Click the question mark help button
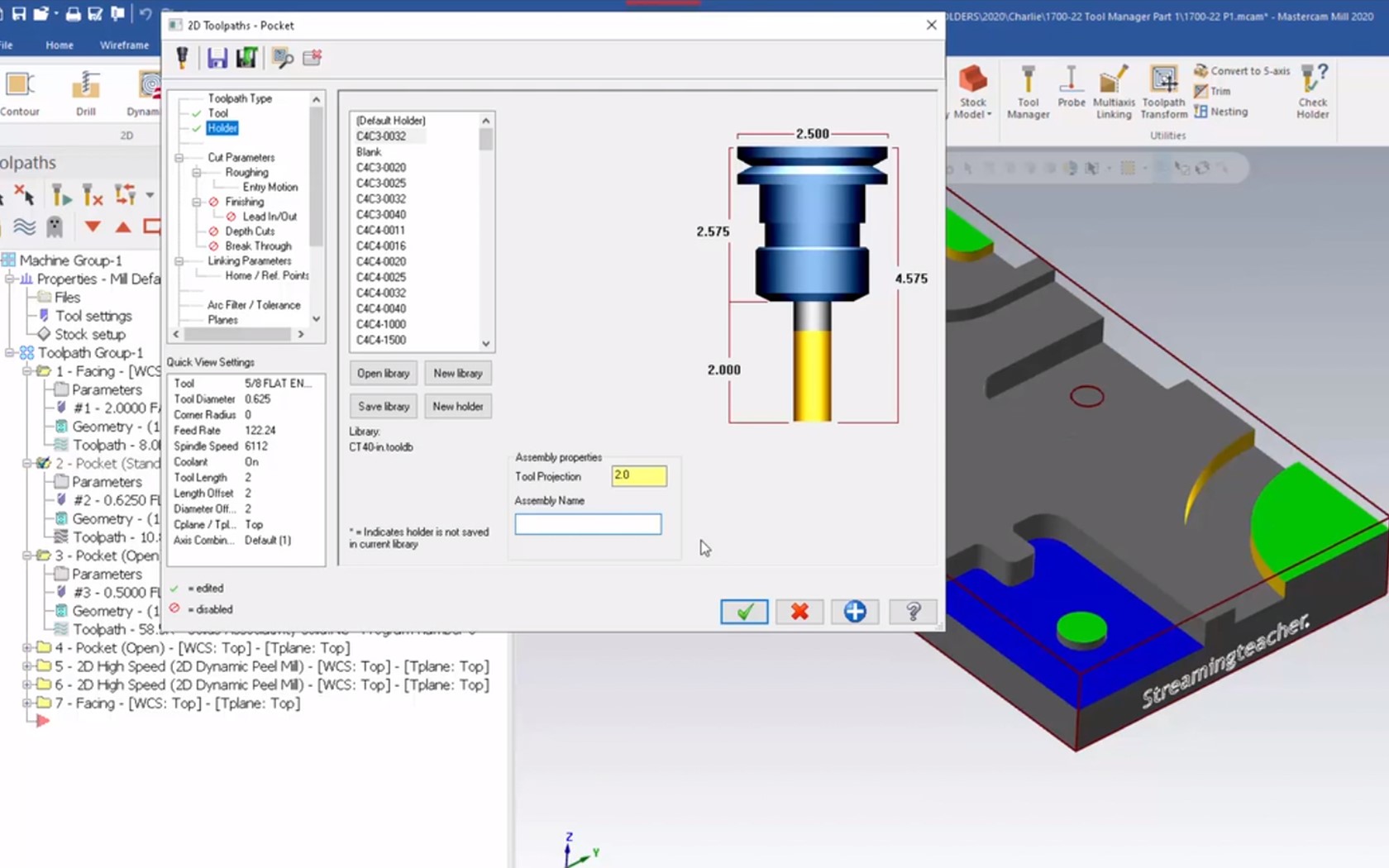This screenshot has height=868, width=1389. tap(913, 612)
